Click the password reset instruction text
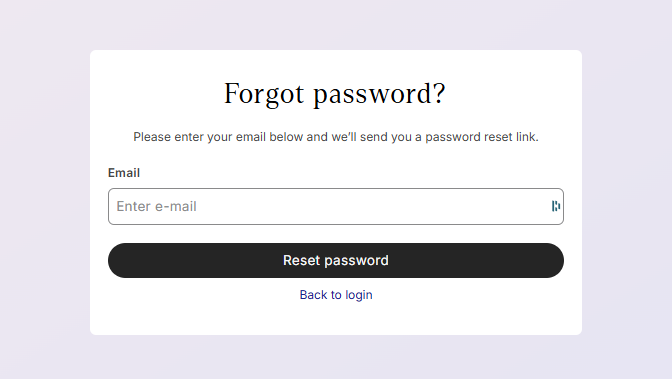Viewport: 672px width, 379px height. pyautogui.click(x=336, y=137)
